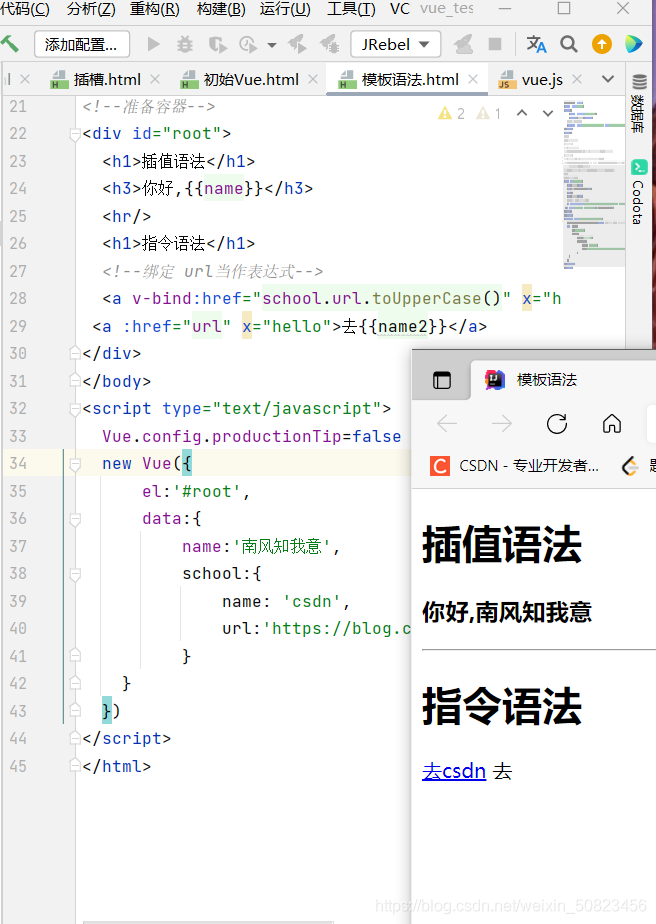Viewport: 656px width, 924px height.
Task: Click the browser refresh icon
Action: 557,423
